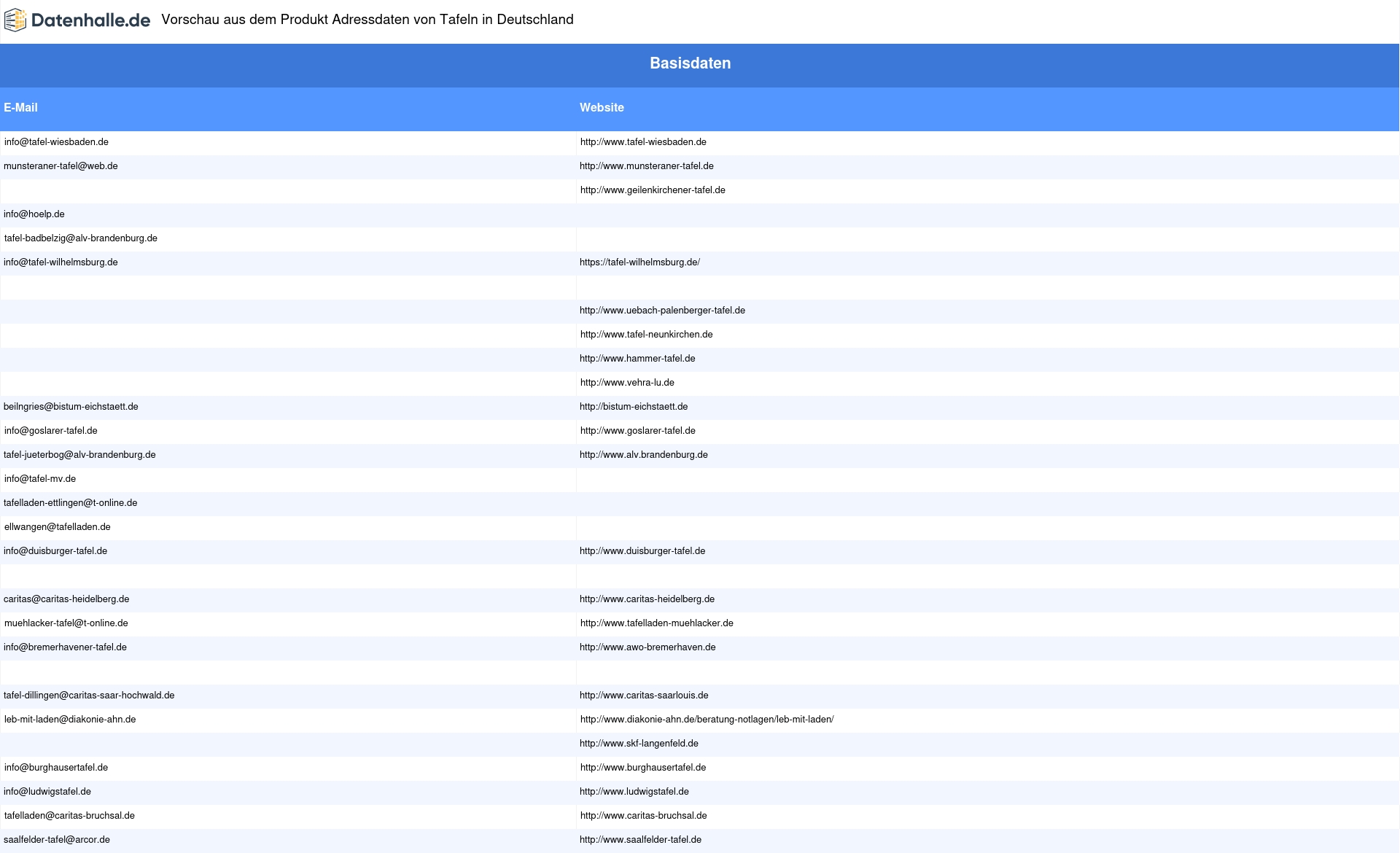Image resolution: width=1400 pixels, height=853 pixels.
Task: Click website http://www.vehra-lu.de
Action: point(627,383)
